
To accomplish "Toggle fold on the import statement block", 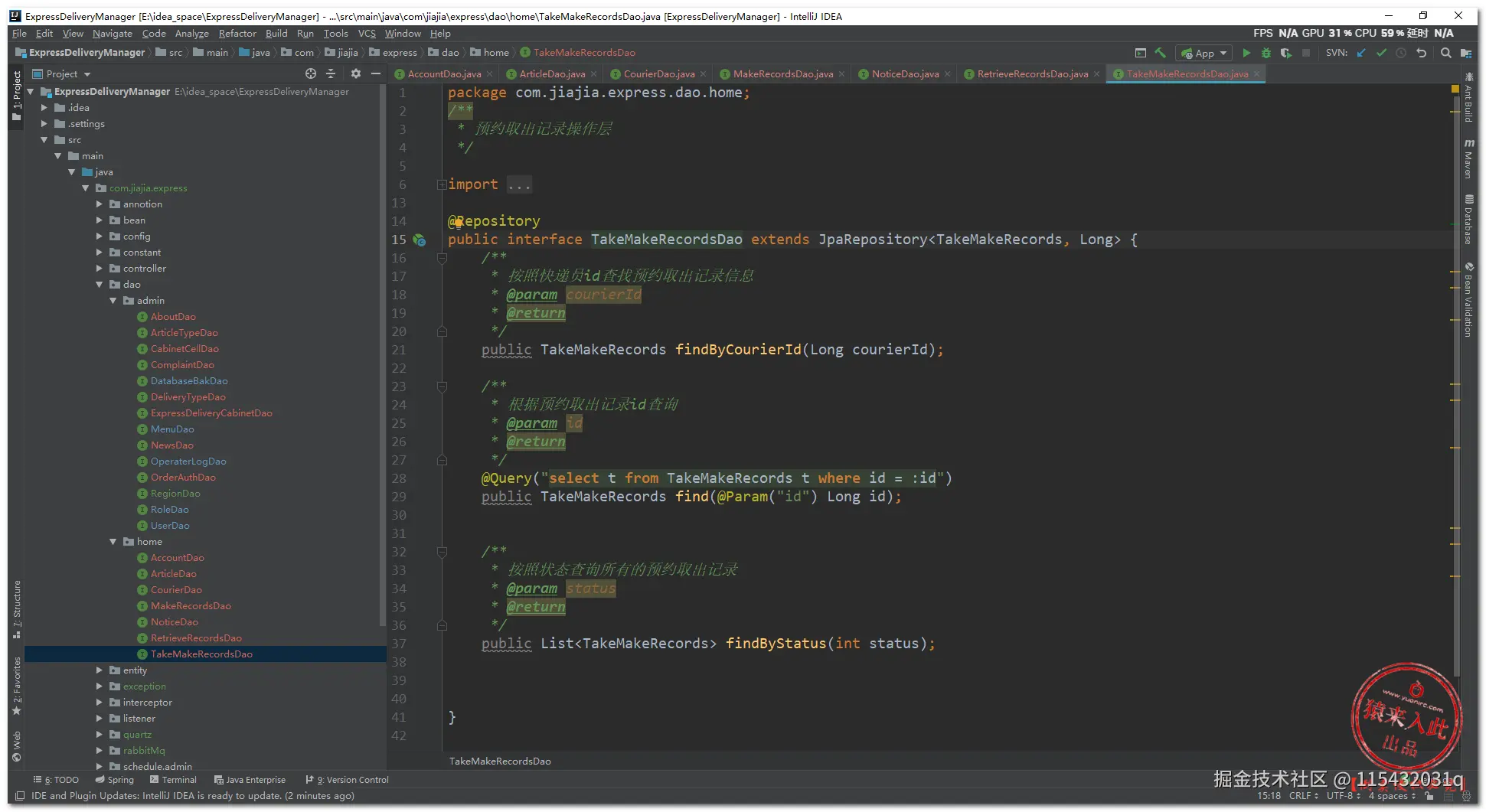I will [442, 184].
